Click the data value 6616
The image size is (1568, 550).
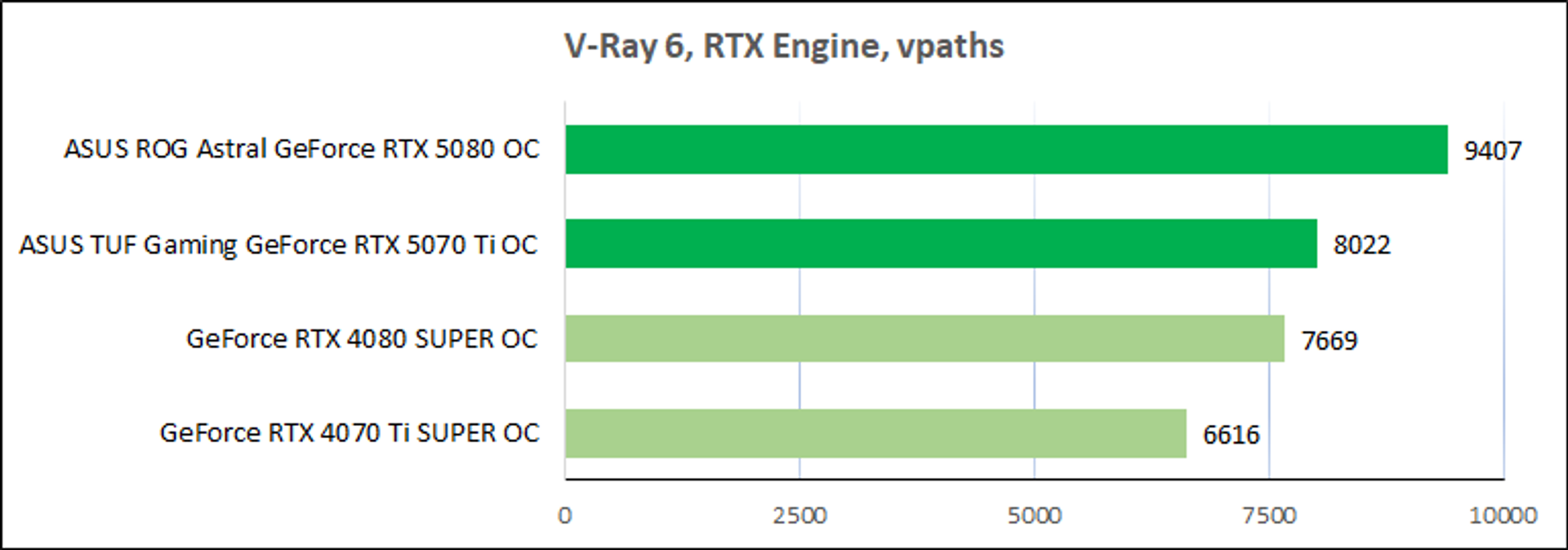point(1232,435)
